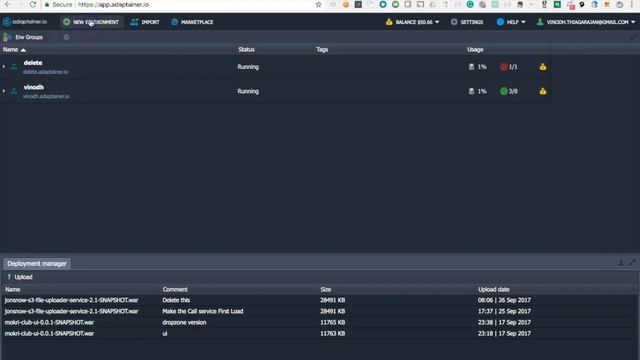Viewport: 640px width, 360px height.
Task: Click the Comment column header in Deployment manager
Action: tap(175, 289)
